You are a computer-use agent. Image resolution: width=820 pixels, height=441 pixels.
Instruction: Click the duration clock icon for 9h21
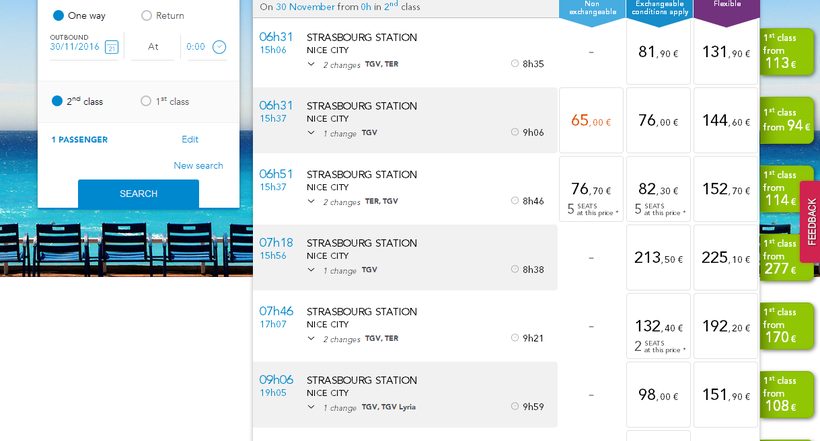click(515, 338)
